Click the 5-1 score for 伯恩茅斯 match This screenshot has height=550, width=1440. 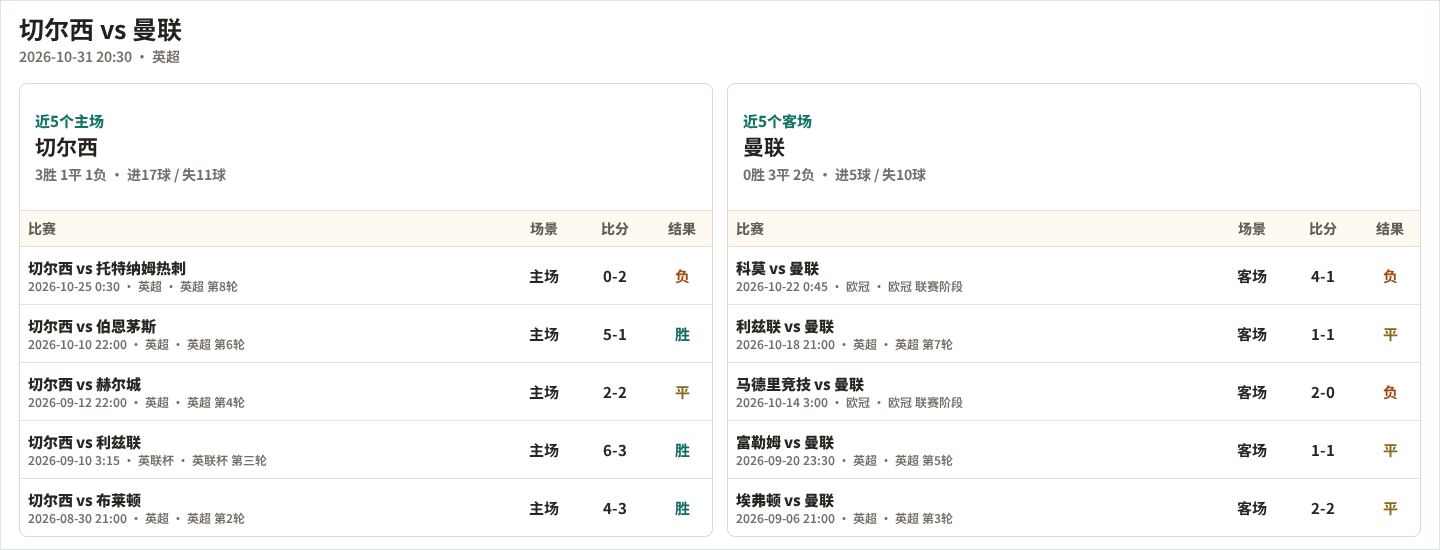point(615,334)
